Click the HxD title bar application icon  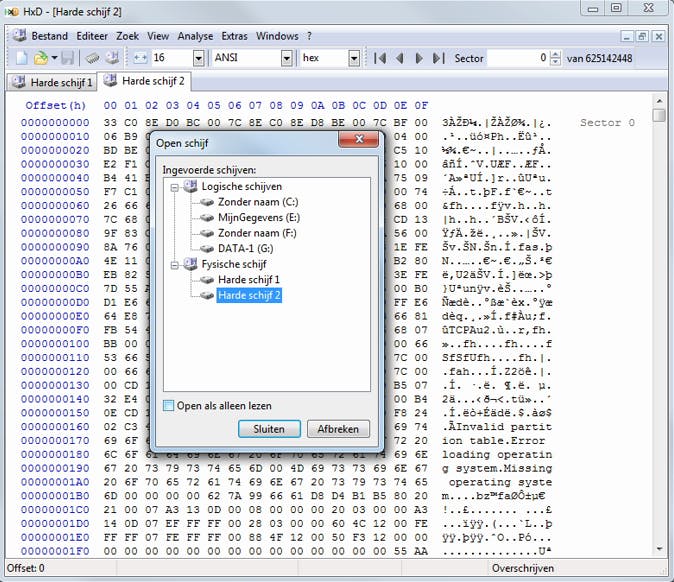click(x=12, y=12)
